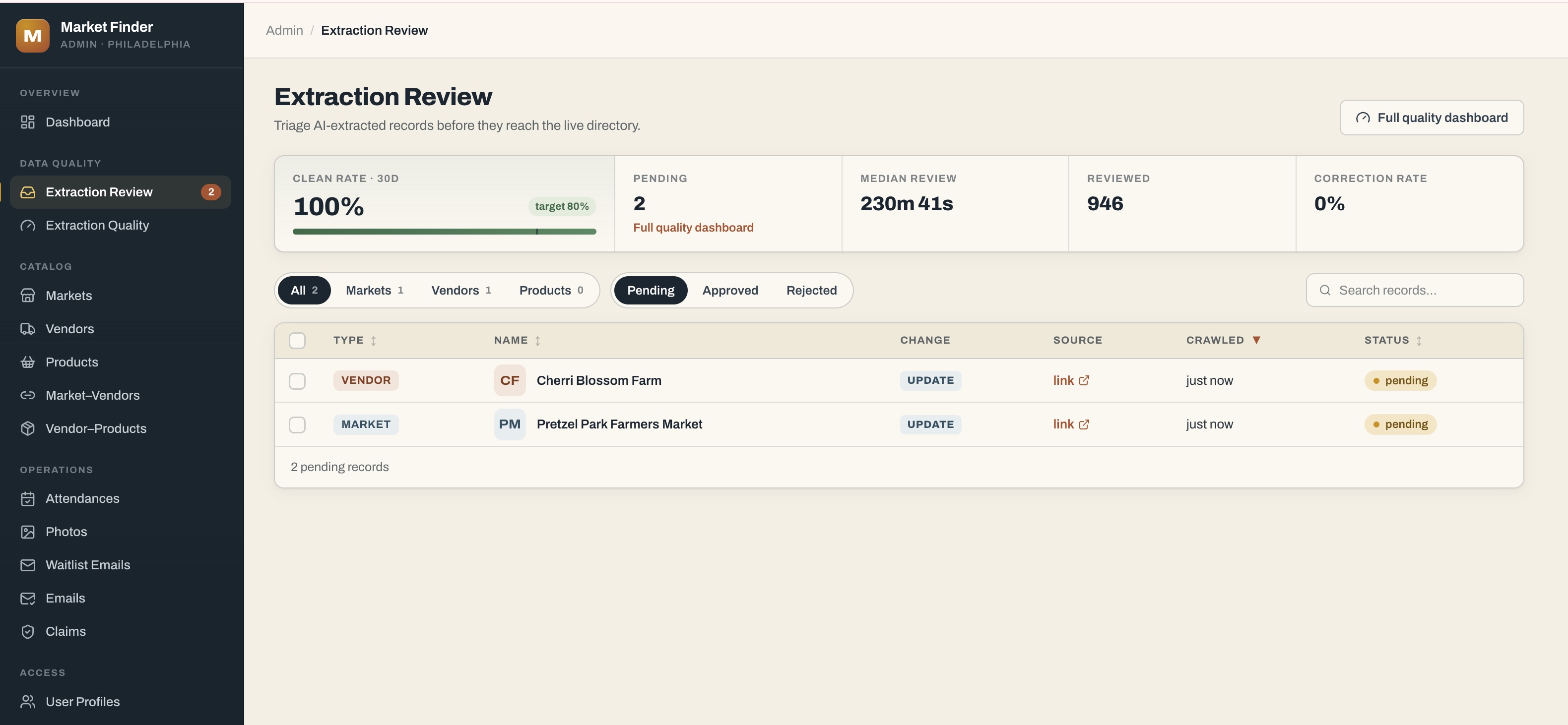The width and height of the screenshot is (1568, 725).
Task: Click the Vendors truck icon
Action: point(27,329)
